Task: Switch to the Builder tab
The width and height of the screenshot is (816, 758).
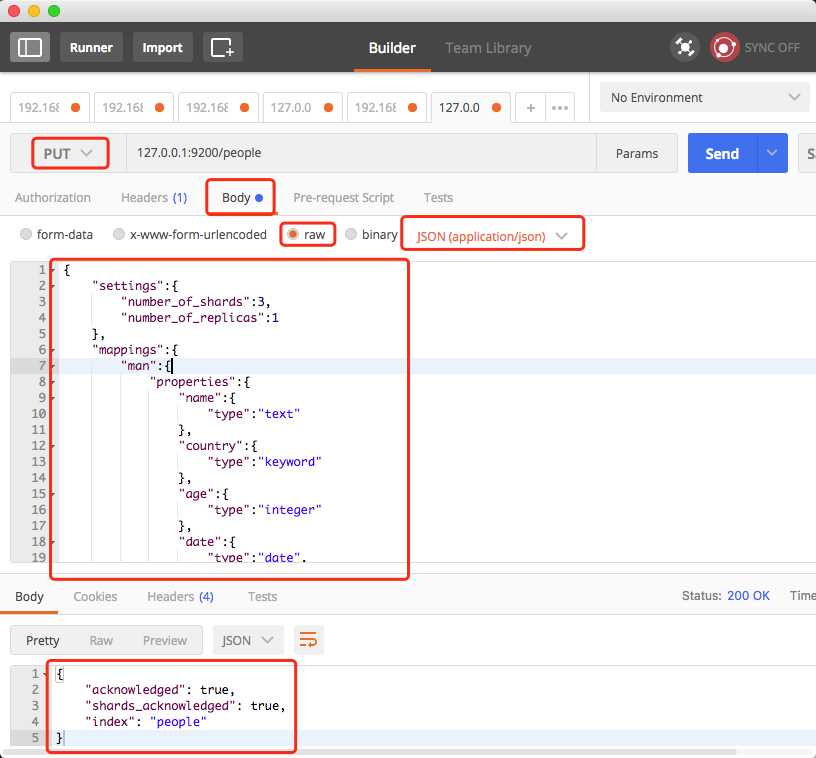Action: click(392, 48)
